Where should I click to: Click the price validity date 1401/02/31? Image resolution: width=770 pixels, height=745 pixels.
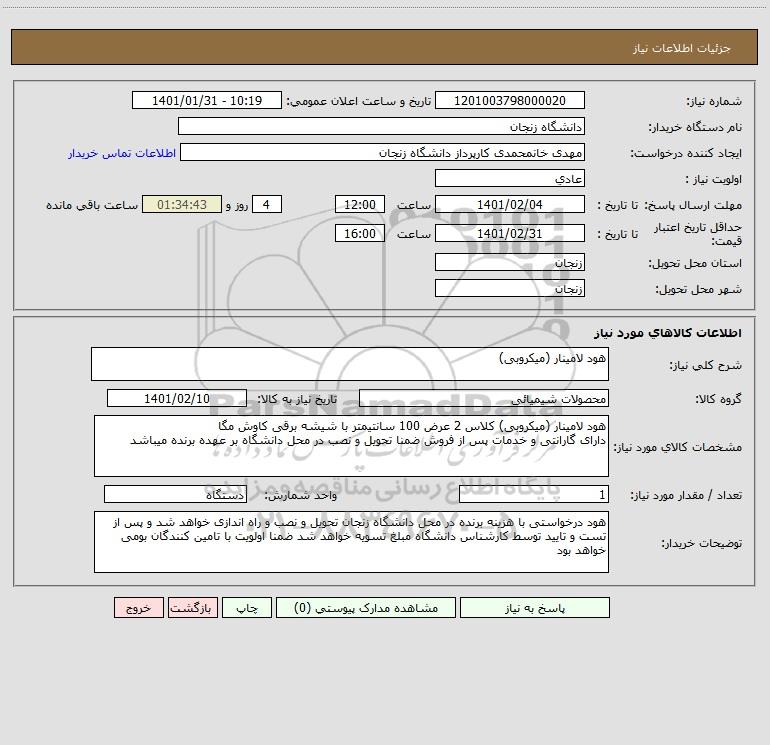(x=510, y=233)
